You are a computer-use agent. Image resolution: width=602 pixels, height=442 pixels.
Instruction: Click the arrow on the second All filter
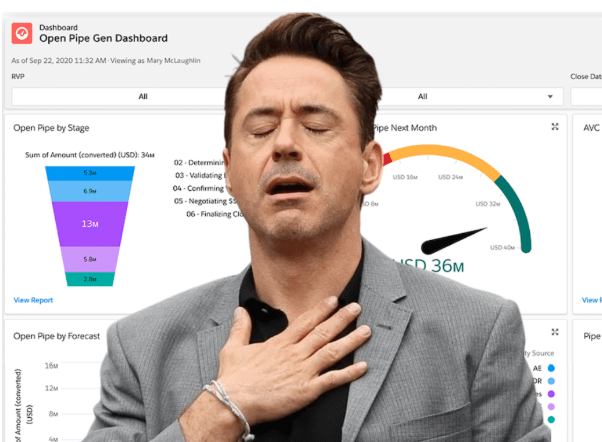coord(550,97)
